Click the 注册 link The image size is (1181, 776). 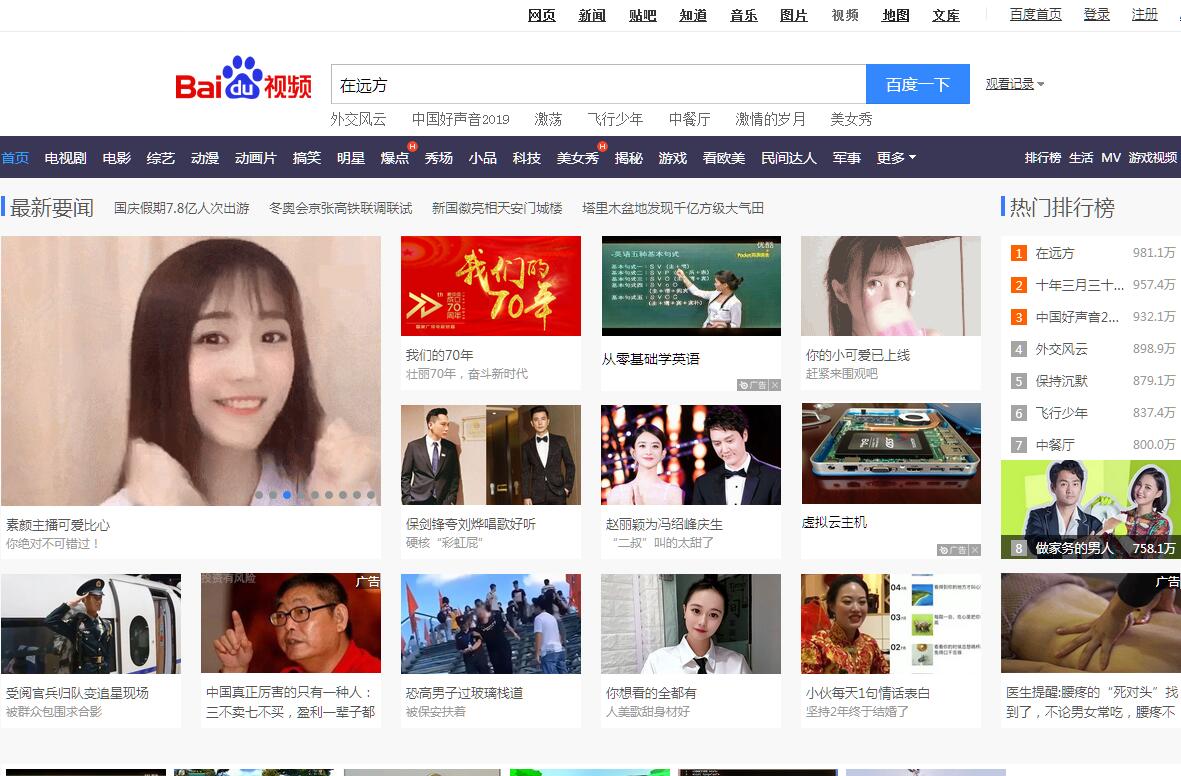(1145, 14)
